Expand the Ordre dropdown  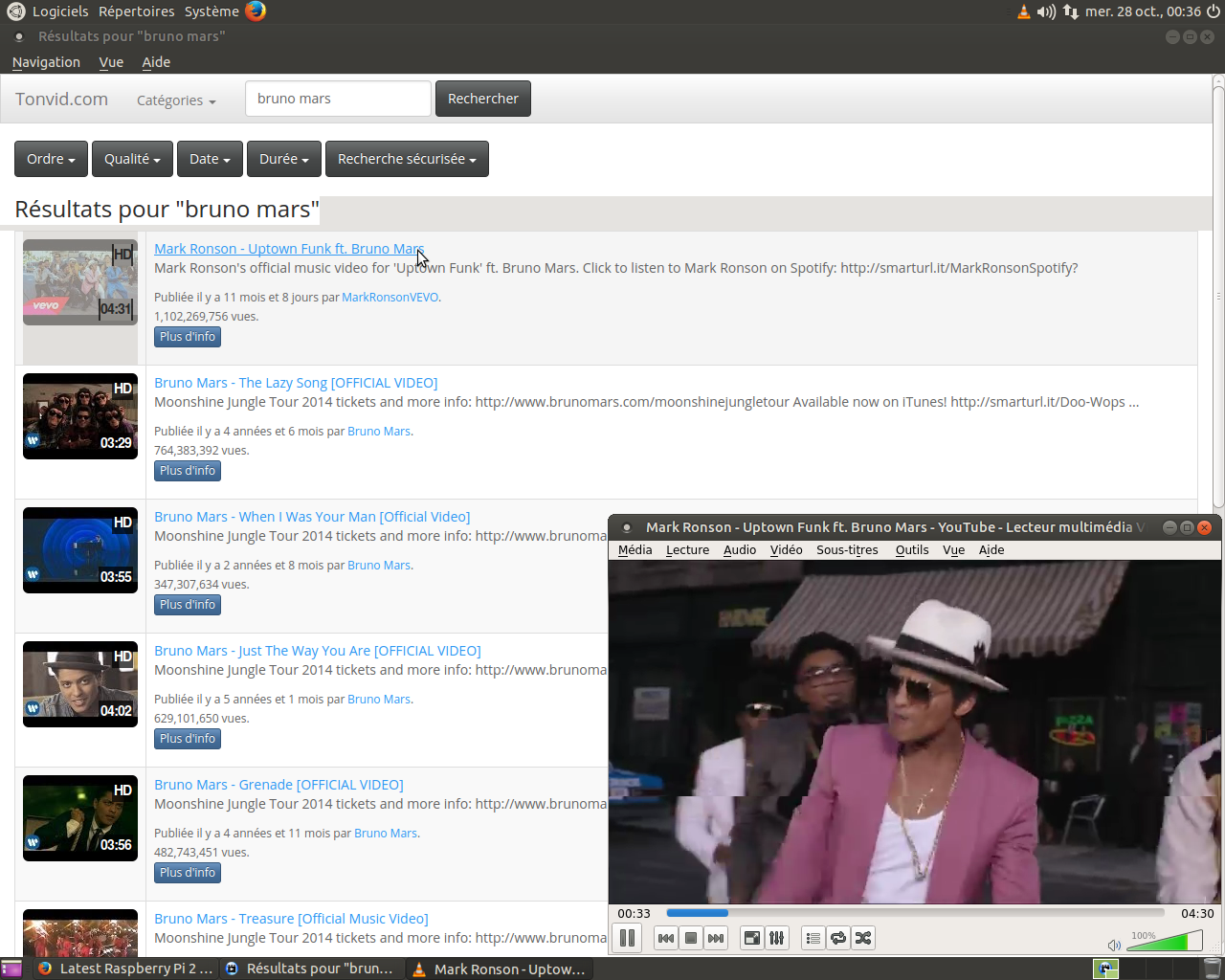pyautogui.click(x=51, y=159)
